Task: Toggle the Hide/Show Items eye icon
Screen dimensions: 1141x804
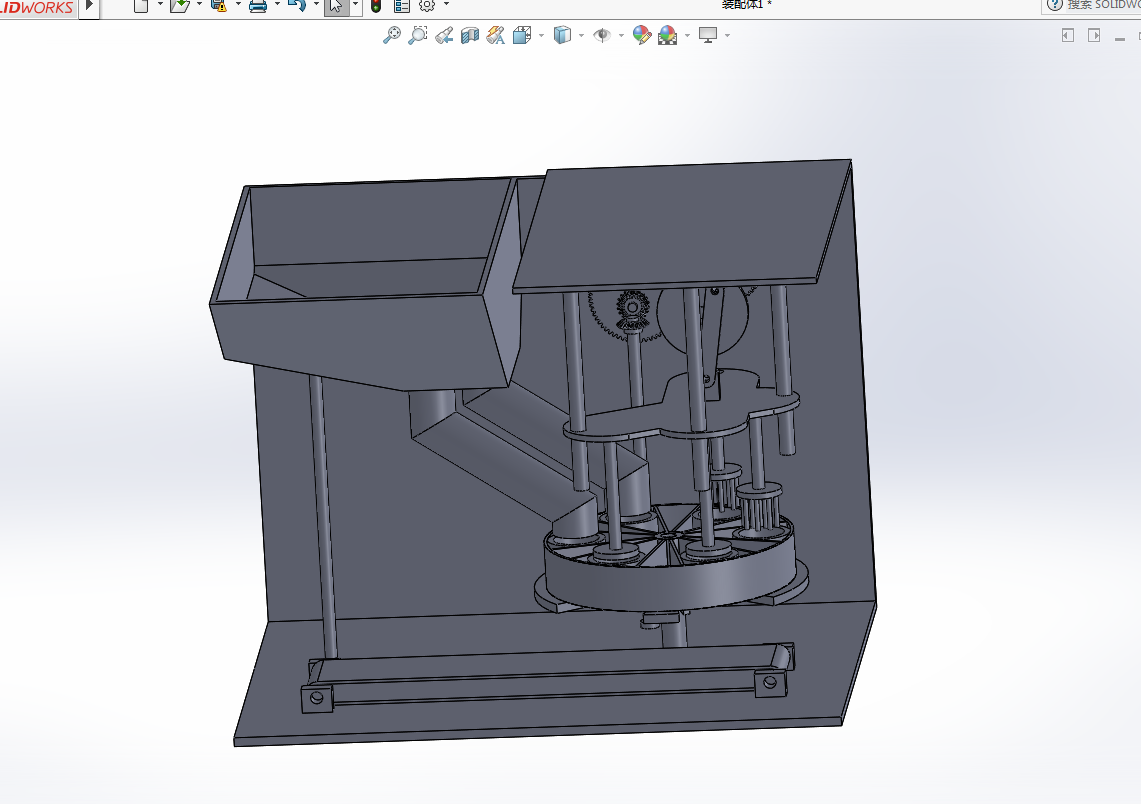Action: [602, 35]
